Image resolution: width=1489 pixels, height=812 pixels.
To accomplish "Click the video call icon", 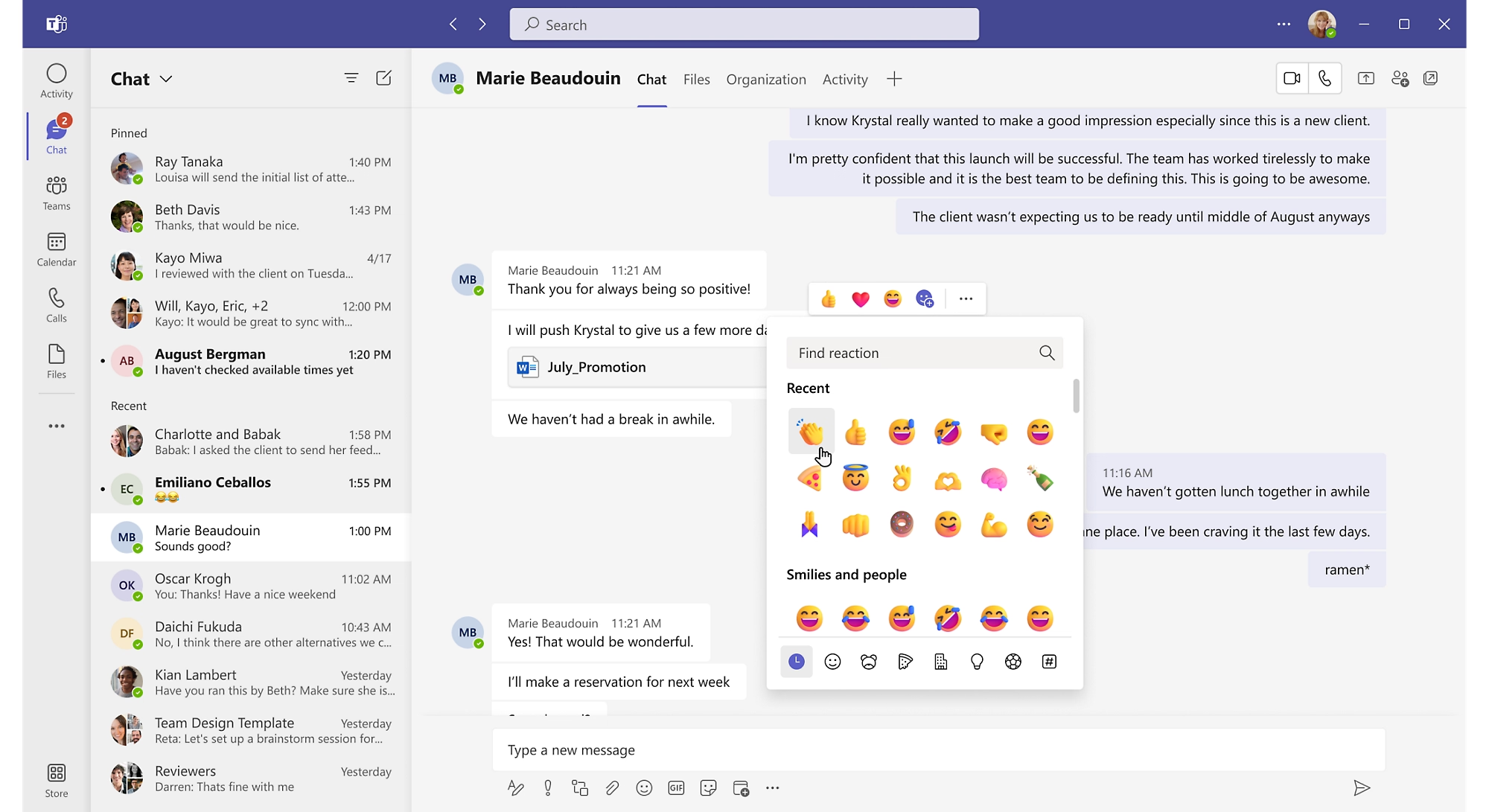I will coord(1291,78).
